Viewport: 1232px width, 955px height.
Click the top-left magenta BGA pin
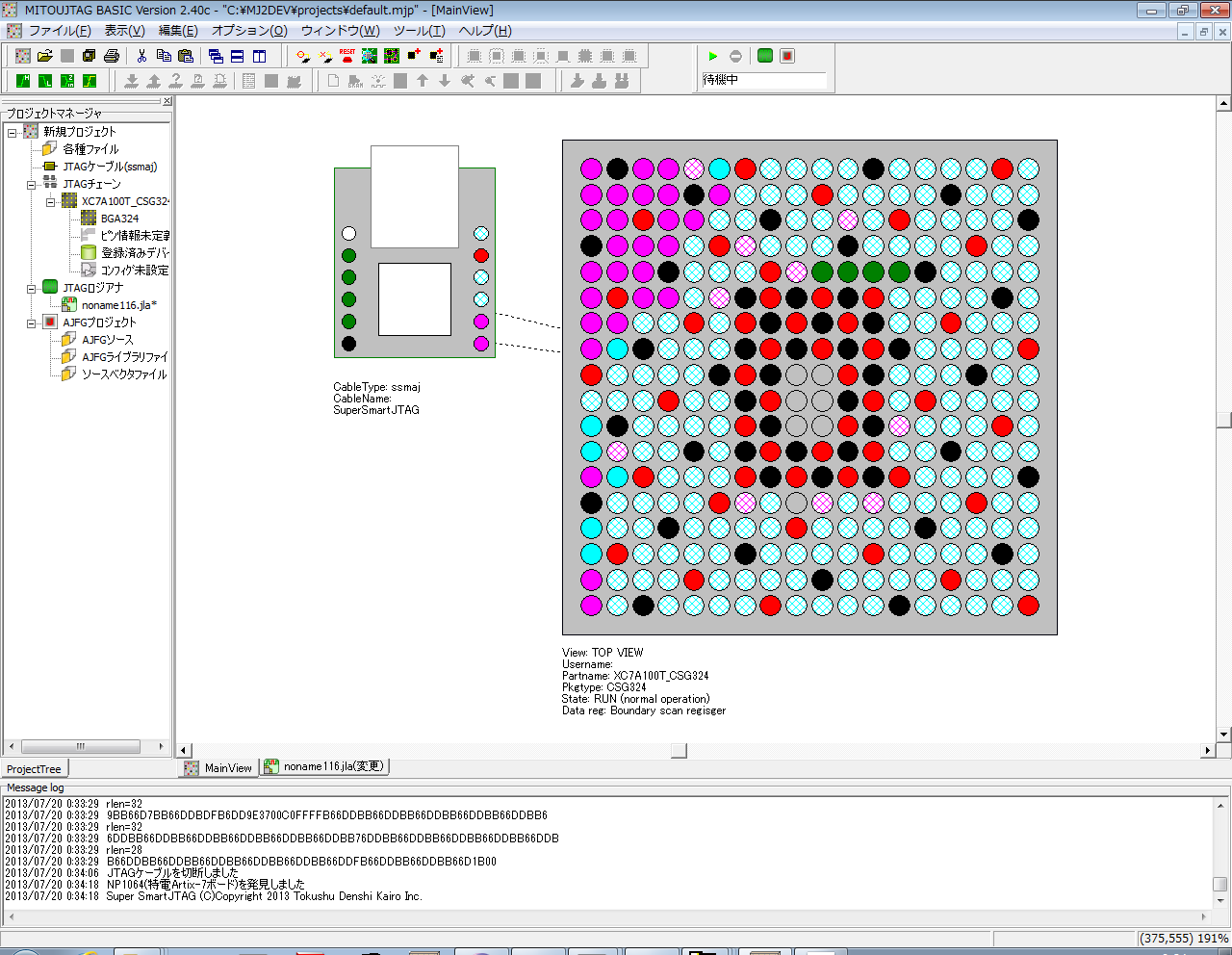591,169
